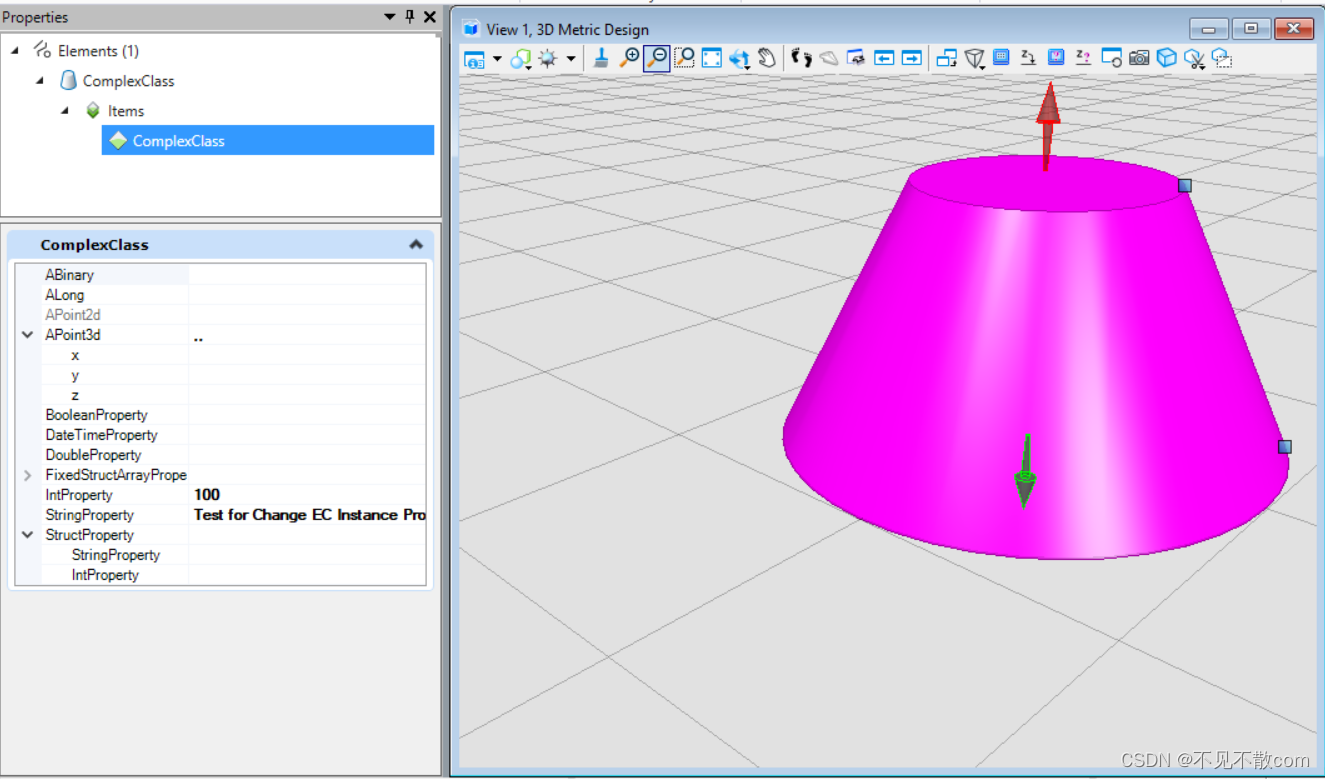
Task: Select the DateTimeProperty row label
Action: (101, 435)
